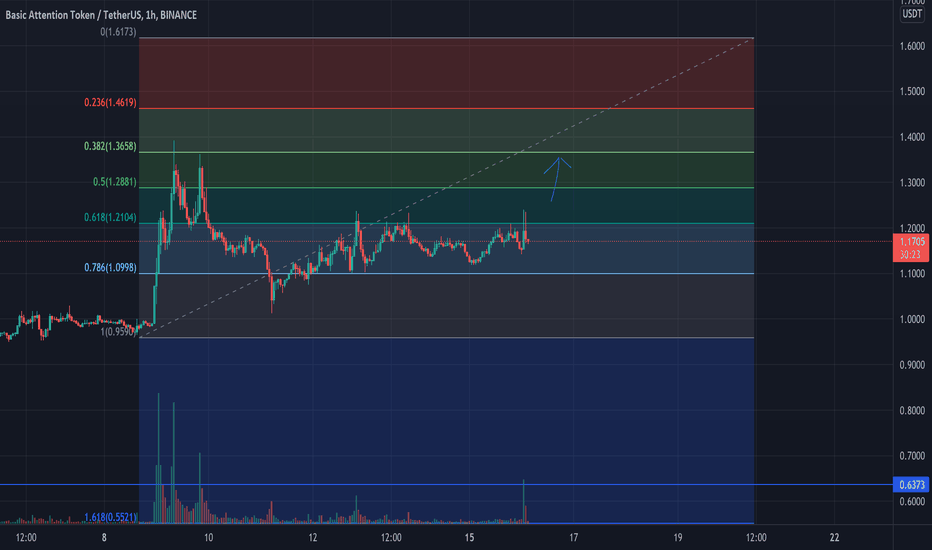Select the red 0.236 Fibonacci level line

446,109
